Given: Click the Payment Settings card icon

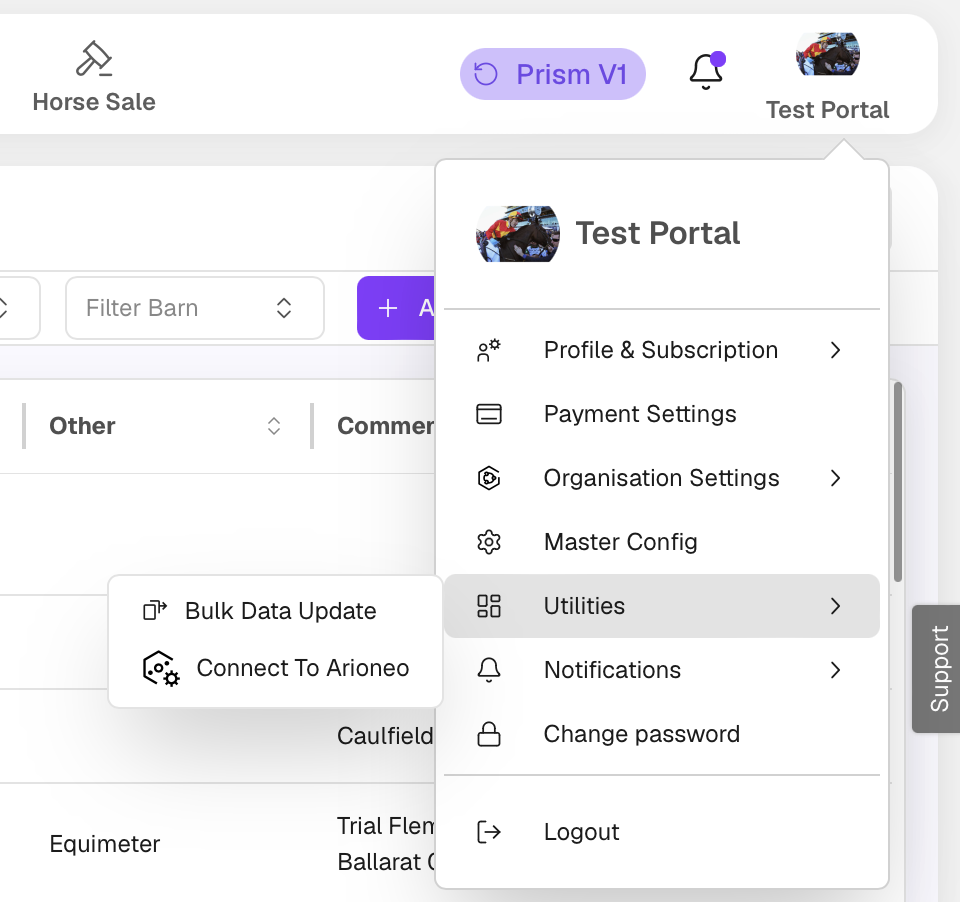Looking at the screenshot, I should click(489, 414).
